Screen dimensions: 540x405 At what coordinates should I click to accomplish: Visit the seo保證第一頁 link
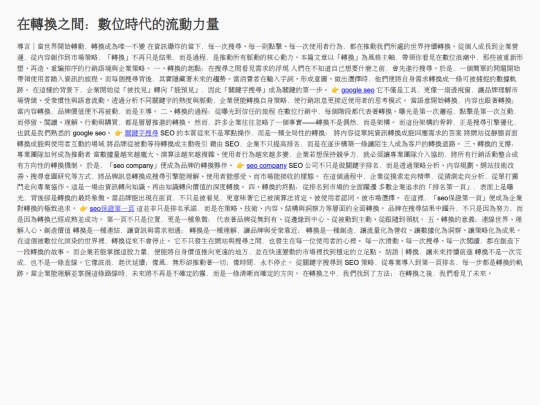[112, 208]
